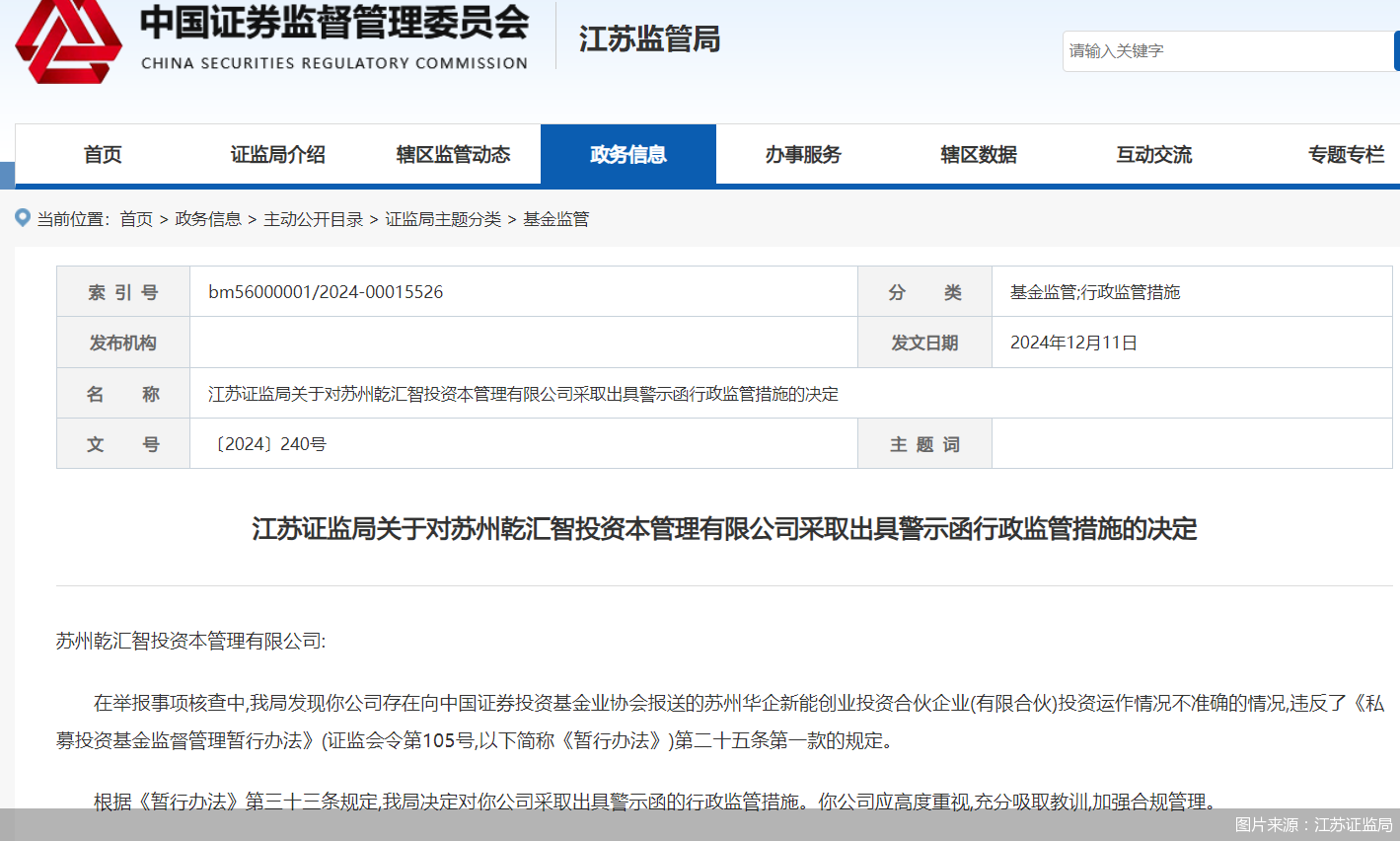Click the document number 〔2024〕240号
Viewport: 1400px width, 841px height.
[267, 444]
